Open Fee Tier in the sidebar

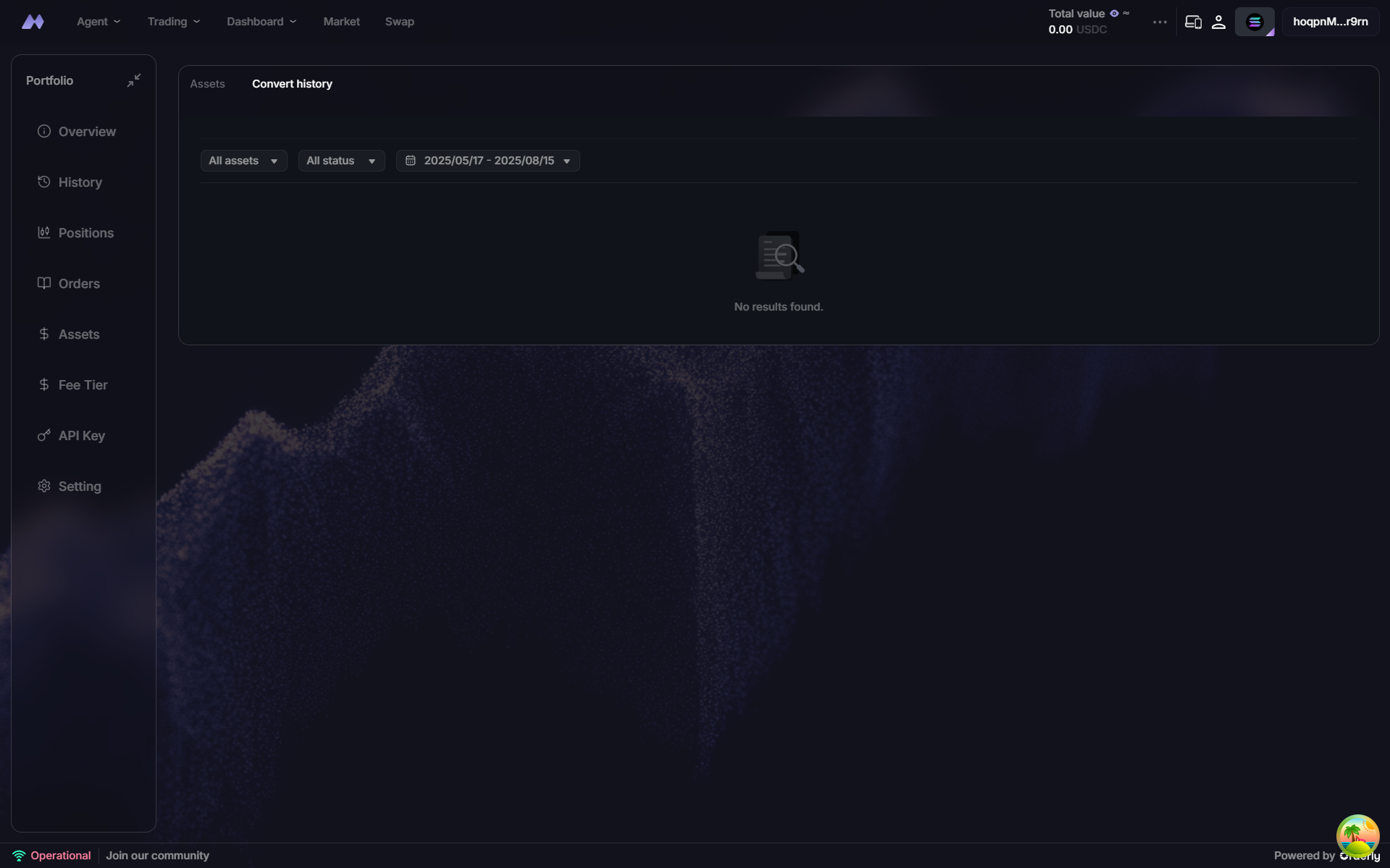pos(83,385)
